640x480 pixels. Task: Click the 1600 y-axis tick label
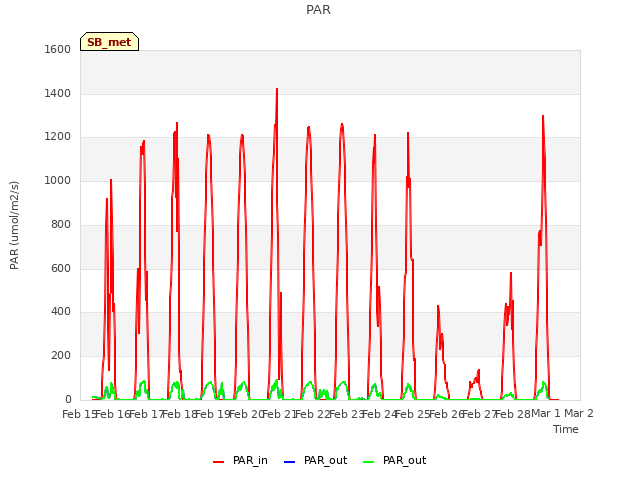click(x=58, y=49)
